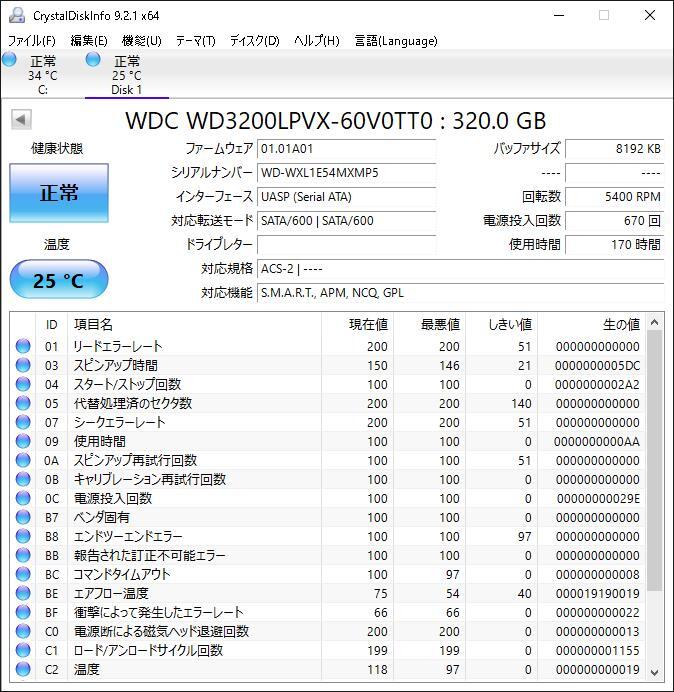Click the 正常 health status button
Image resolution: width=674 pixels, height=692 pixels.
pos(59,193)
